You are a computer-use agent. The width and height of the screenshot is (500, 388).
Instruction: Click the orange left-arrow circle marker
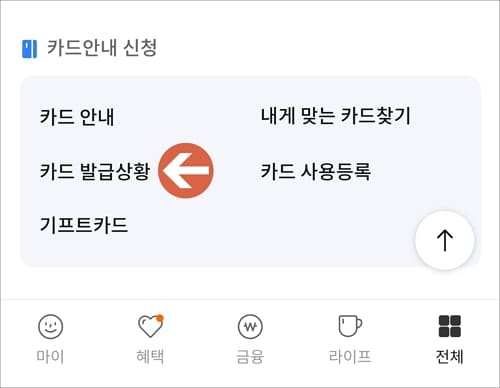pyautogui.click(x=186, y=171)
